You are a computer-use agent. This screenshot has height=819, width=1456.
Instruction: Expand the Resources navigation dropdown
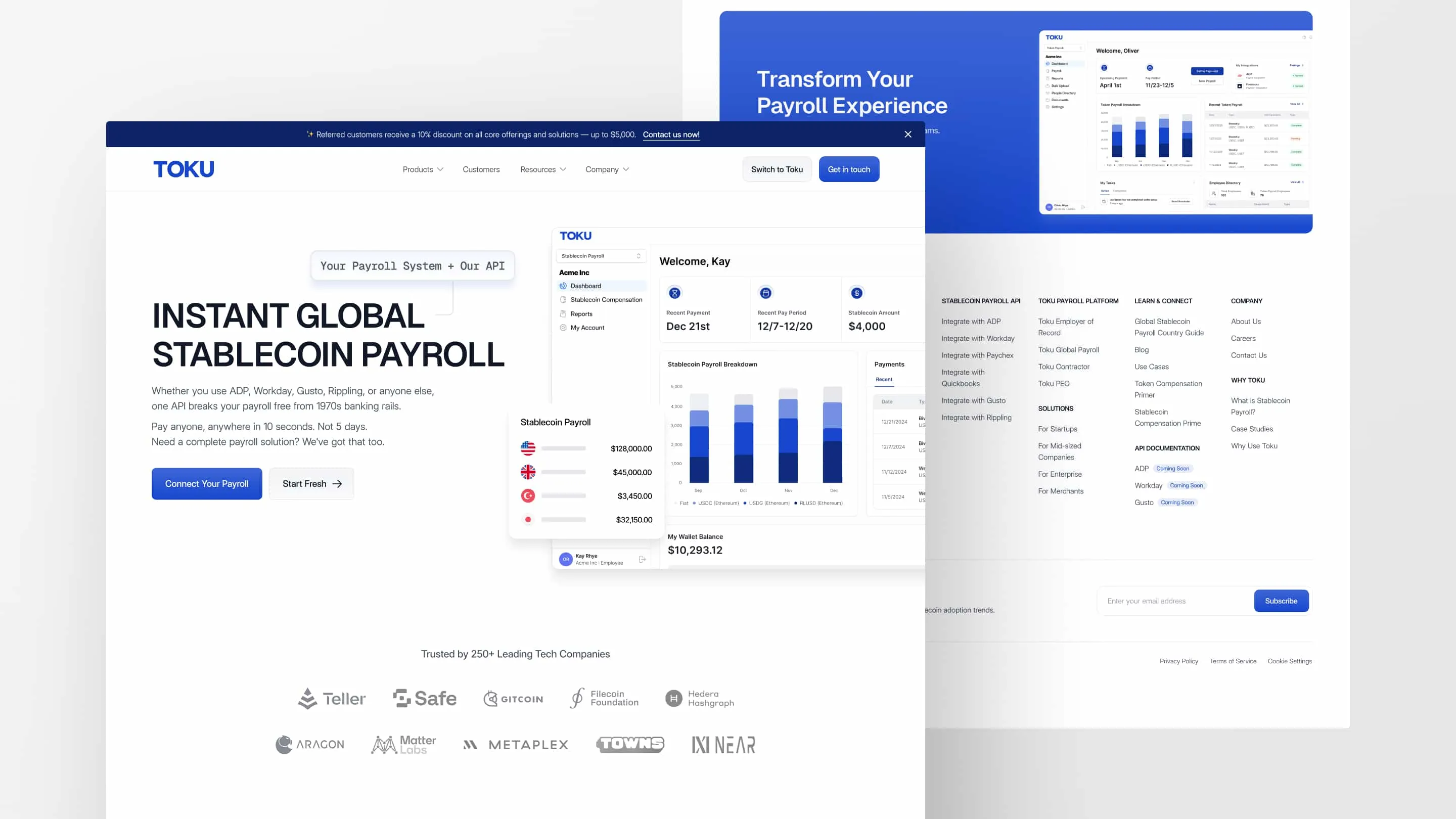[542, 169]
